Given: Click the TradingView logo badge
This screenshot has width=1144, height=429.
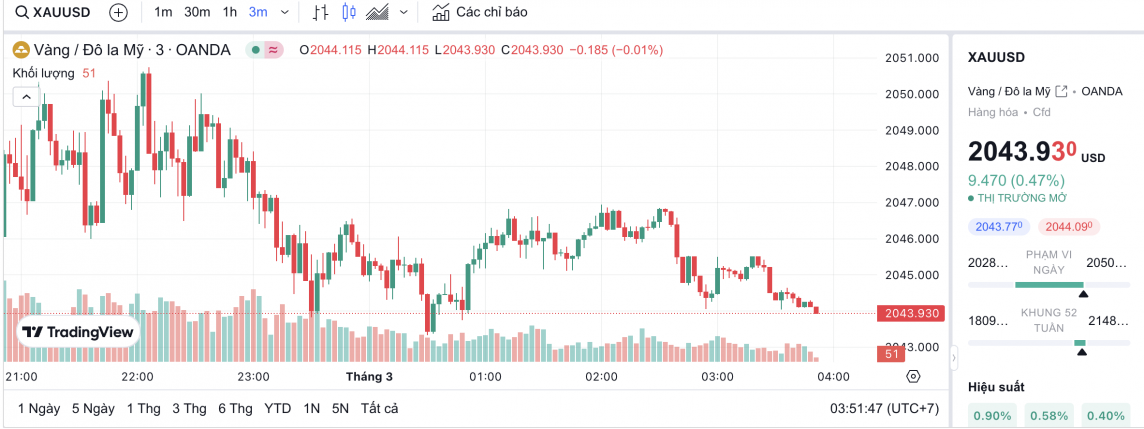Looking at the screenshot, I should [x=78, y=333].
